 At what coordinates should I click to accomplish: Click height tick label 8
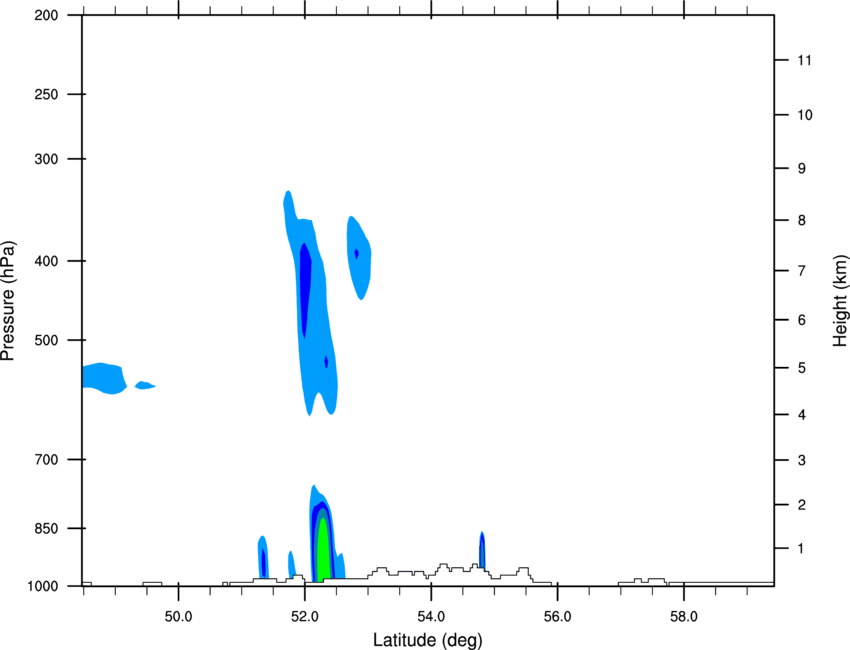click(x=801, y=220)
